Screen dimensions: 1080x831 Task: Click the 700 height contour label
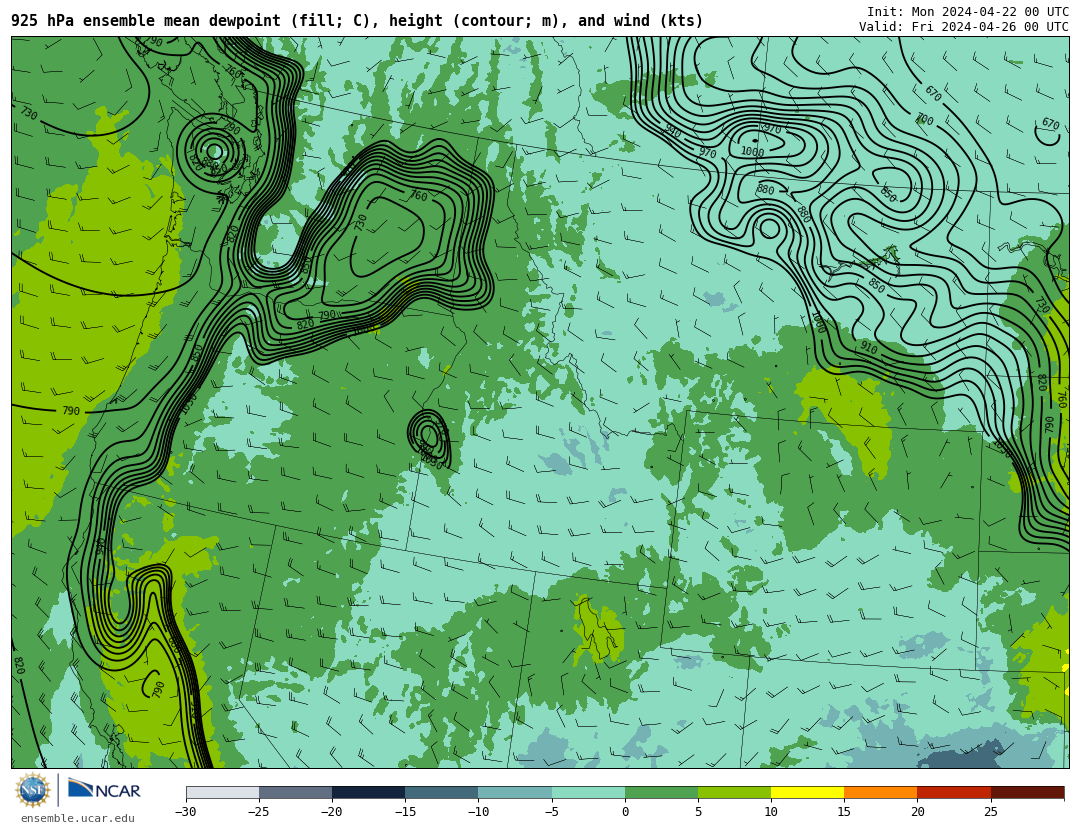pyautogui.click(x=924, y=119)
